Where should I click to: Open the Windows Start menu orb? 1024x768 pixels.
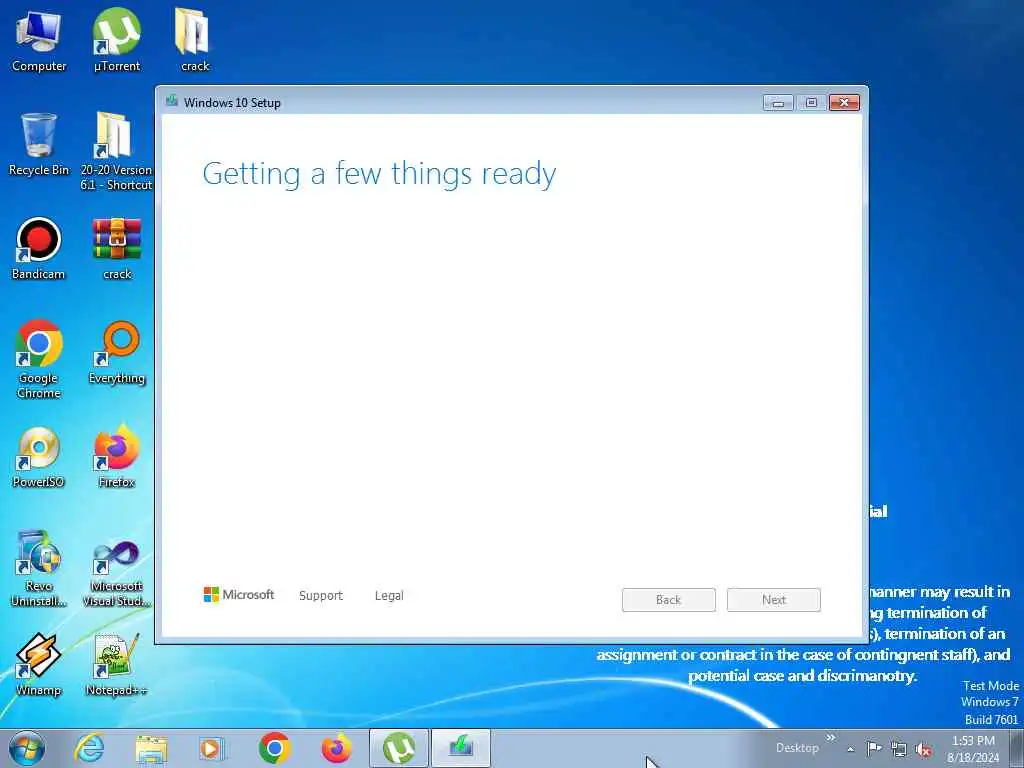click(x=27, y=748)
